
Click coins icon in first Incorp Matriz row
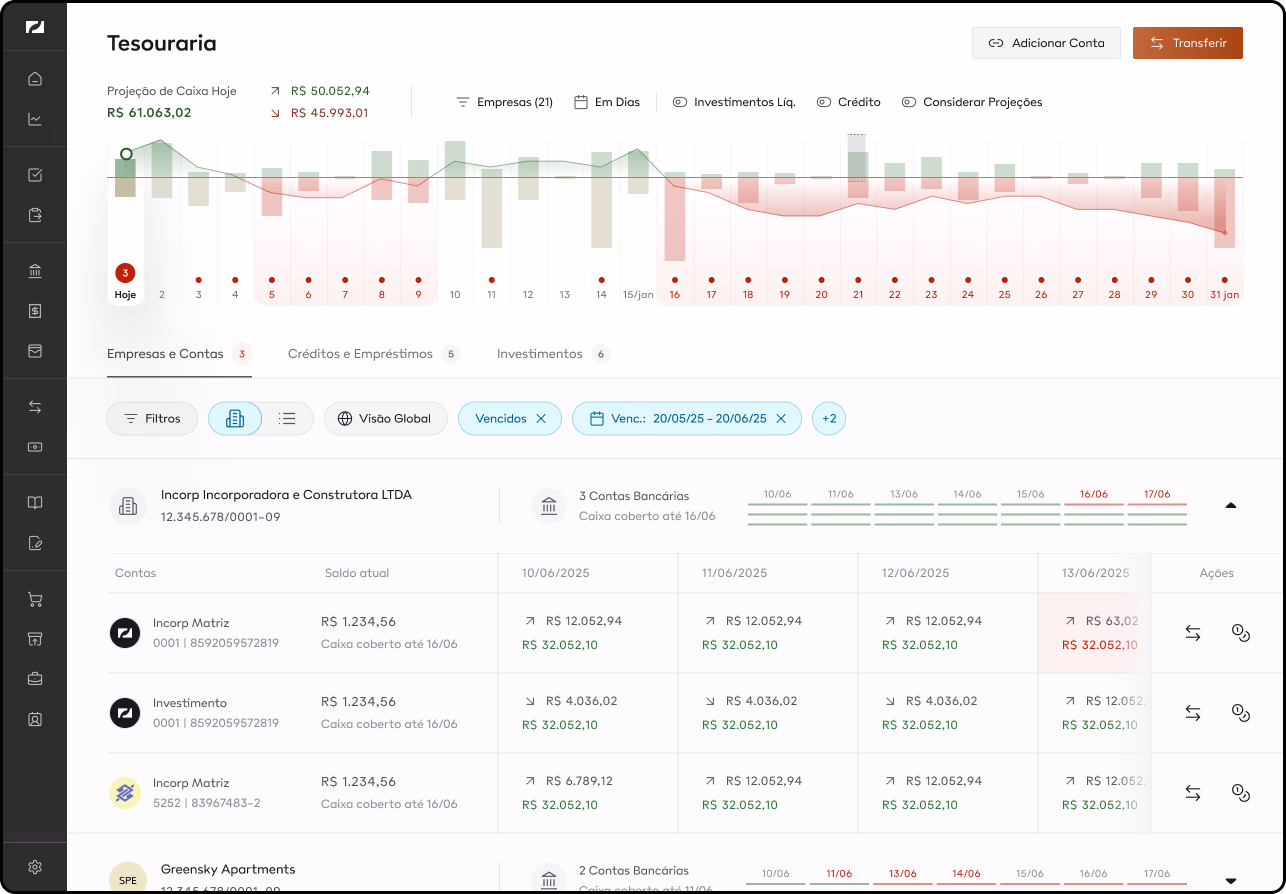1241,633
